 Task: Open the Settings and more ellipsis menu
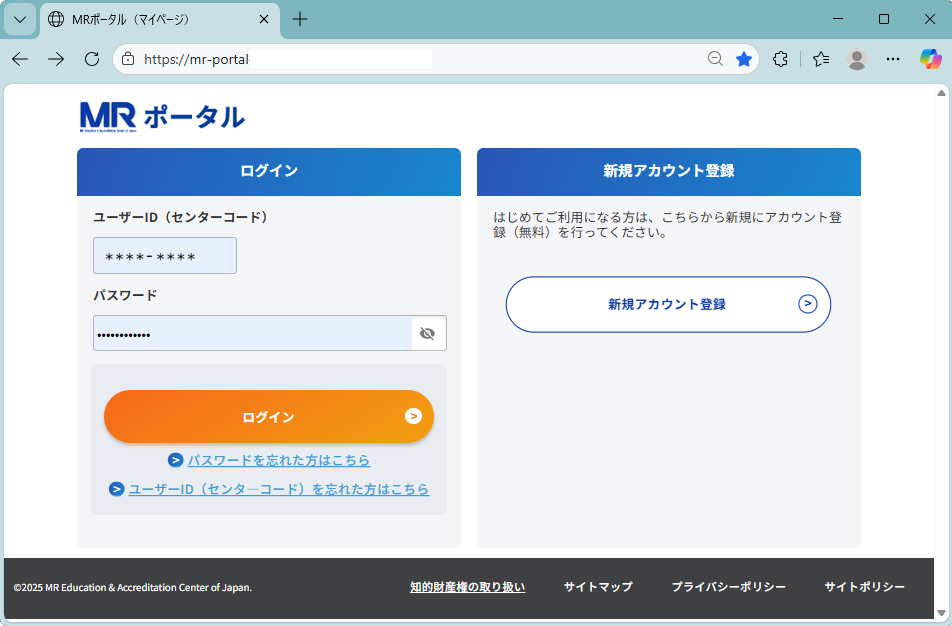[893, 59]
